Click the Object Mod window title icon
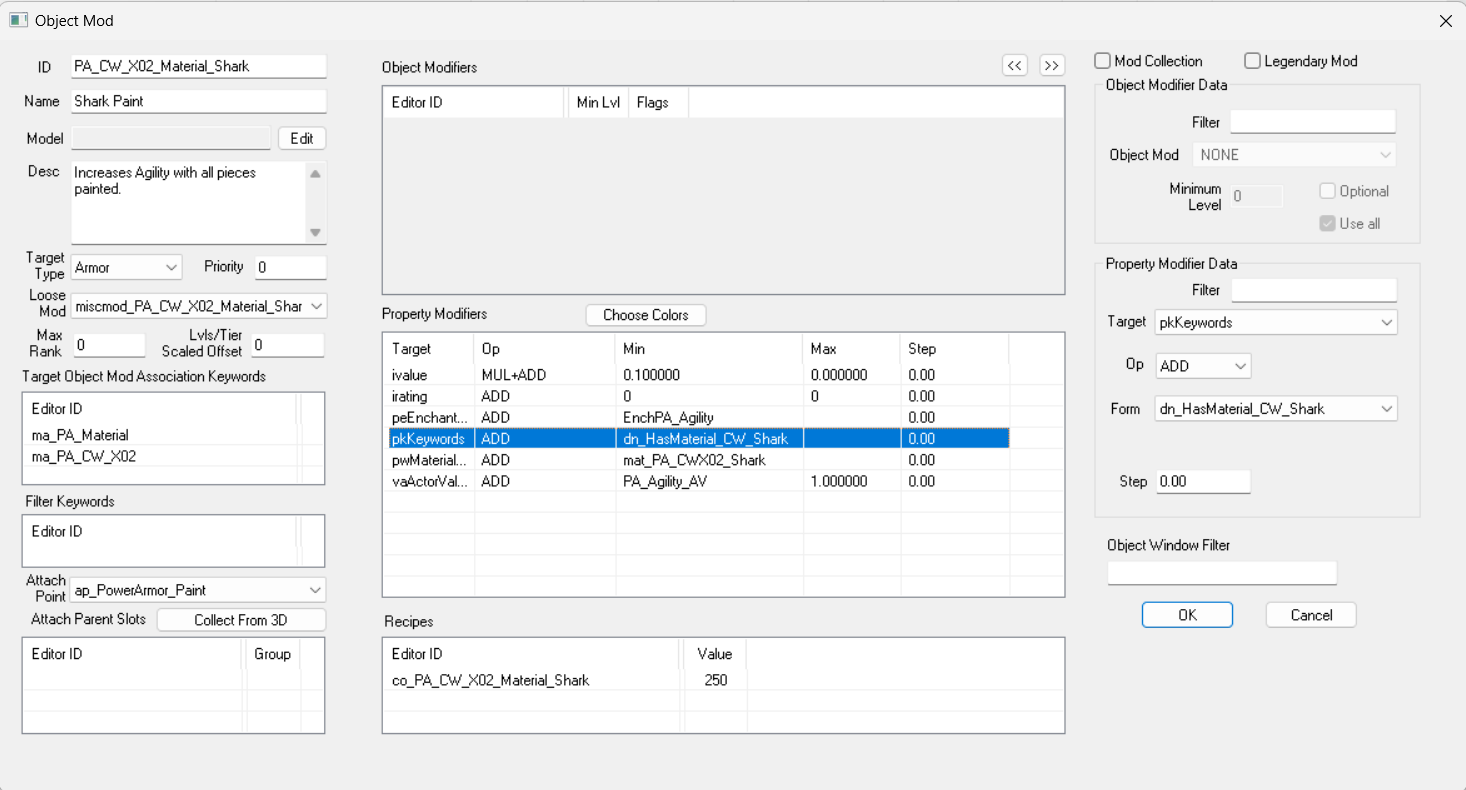The height and width of the screenshot is (790, 1466). click(x=18, y=20)
